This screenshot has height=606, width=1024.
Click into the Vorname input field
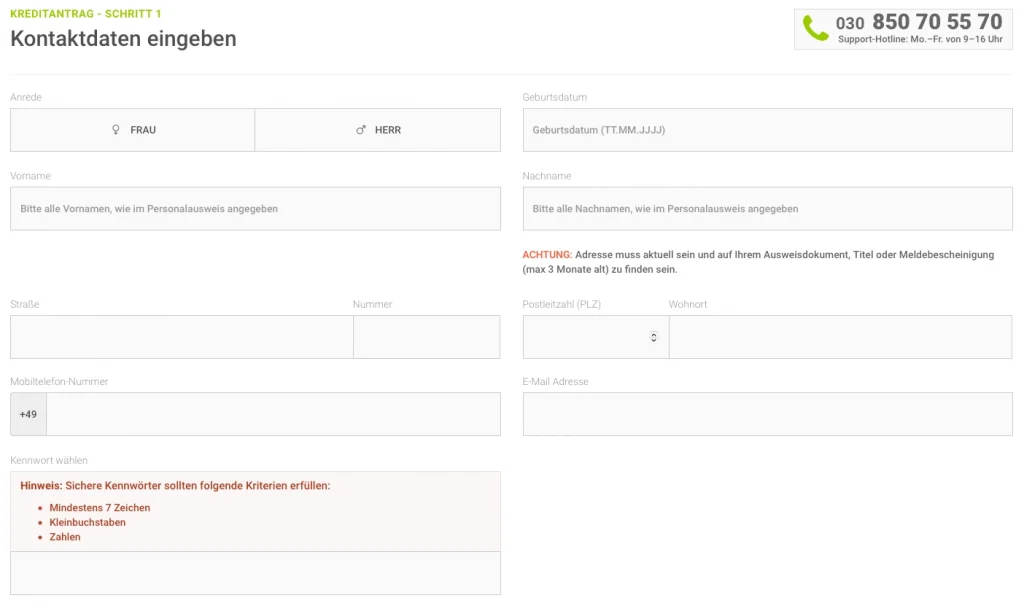tap(255, 209)
